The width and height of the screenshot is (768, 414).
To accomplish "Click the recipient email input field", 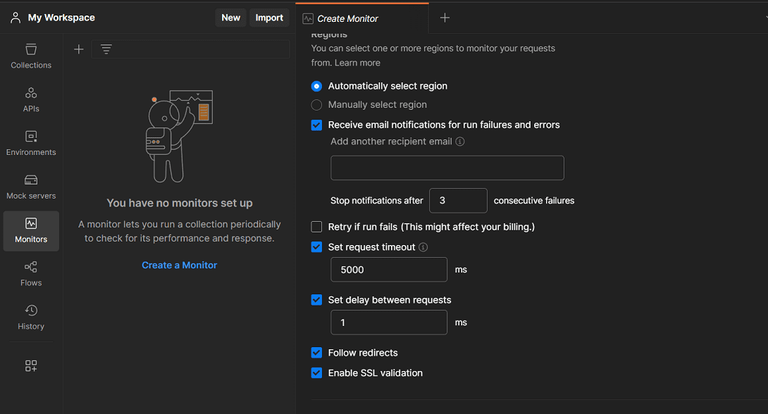I will tap(447, 168).
